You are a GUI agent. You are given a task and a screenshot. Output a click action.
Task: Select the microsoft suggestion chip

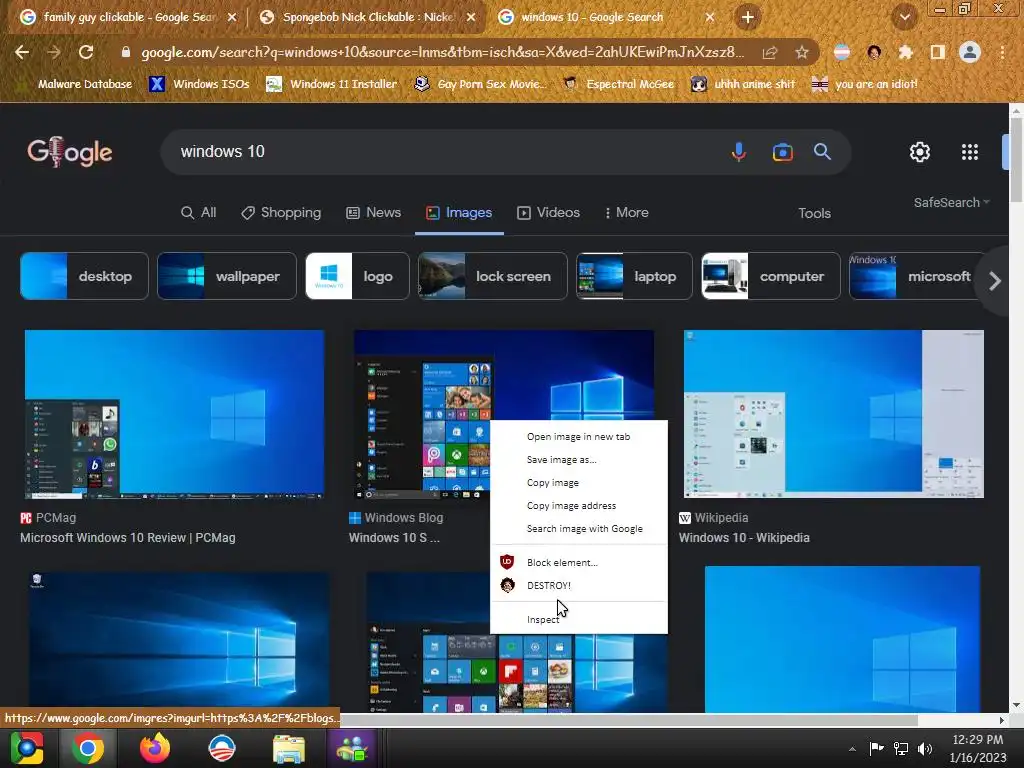point(914,276)
